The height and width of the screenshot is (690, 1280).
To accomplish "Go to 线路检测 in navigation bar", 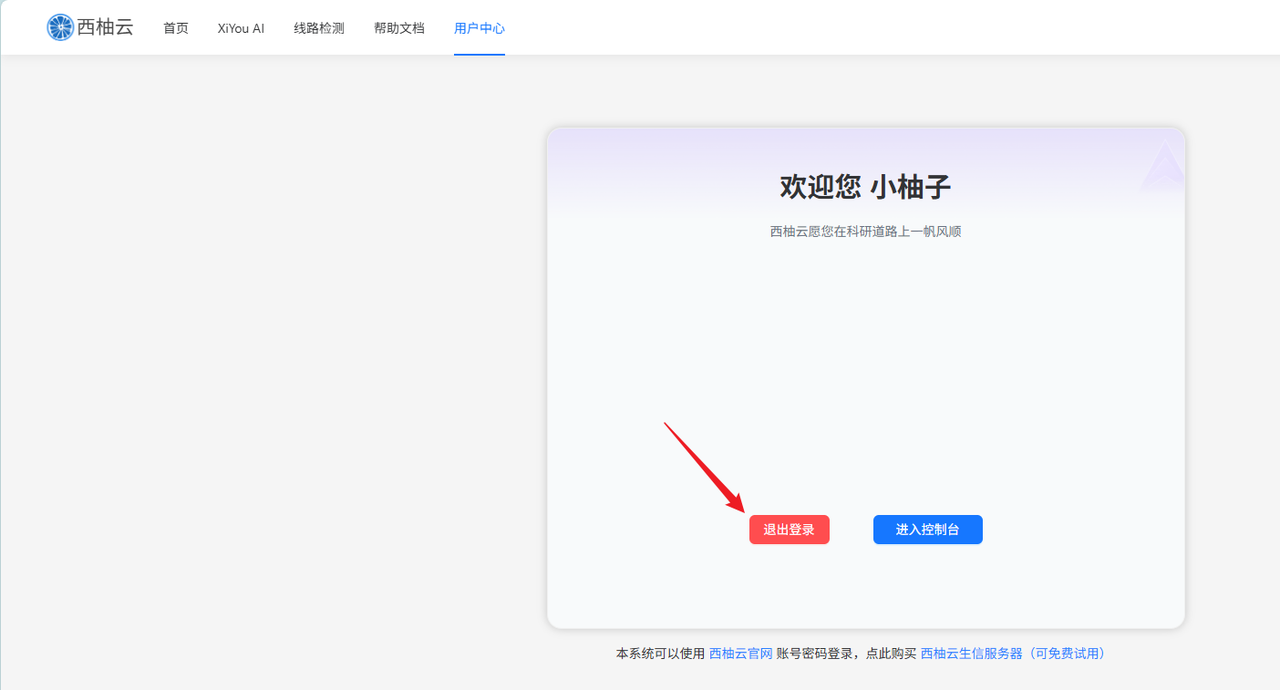I will 319,28.
